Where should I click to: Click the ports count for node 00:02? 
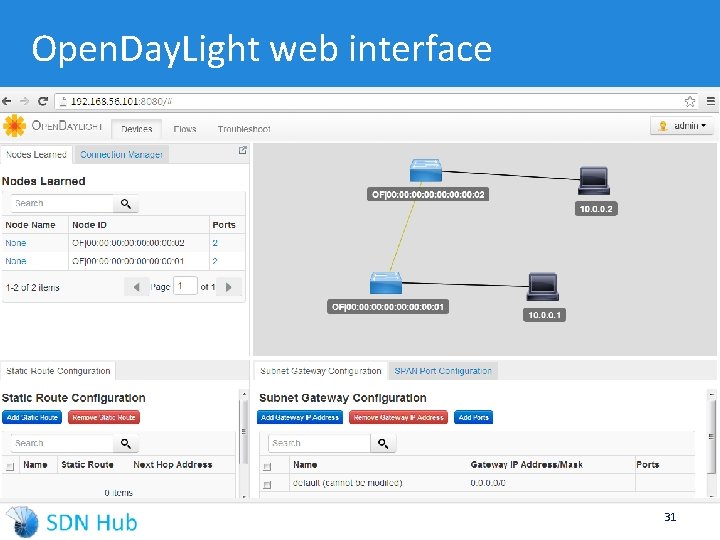pyautogui.click(x=215, y=243)
